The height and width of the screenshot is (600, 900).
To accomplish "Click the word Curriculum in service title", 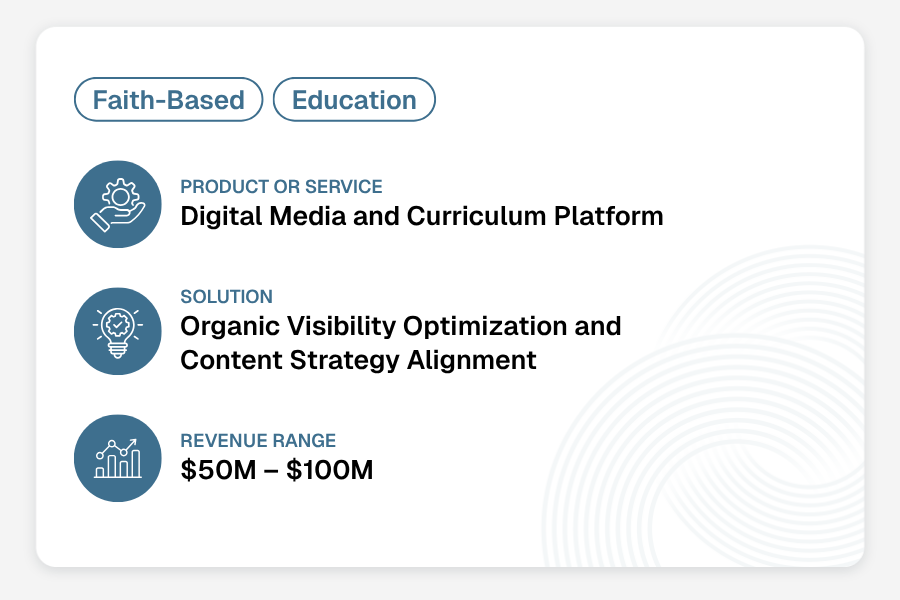I will point(476,216).
